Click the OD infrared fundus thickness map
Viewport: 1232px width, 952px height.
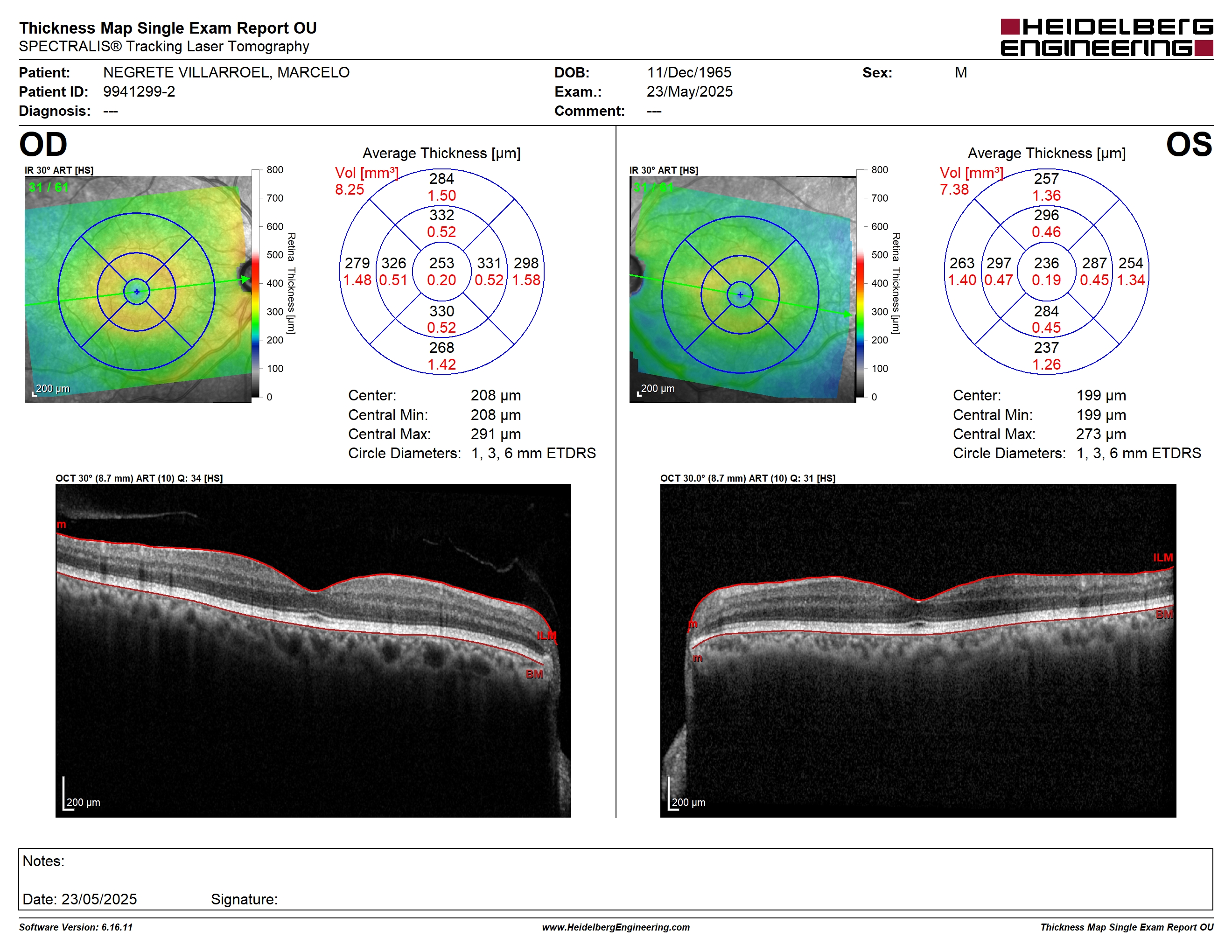[138, 289]
